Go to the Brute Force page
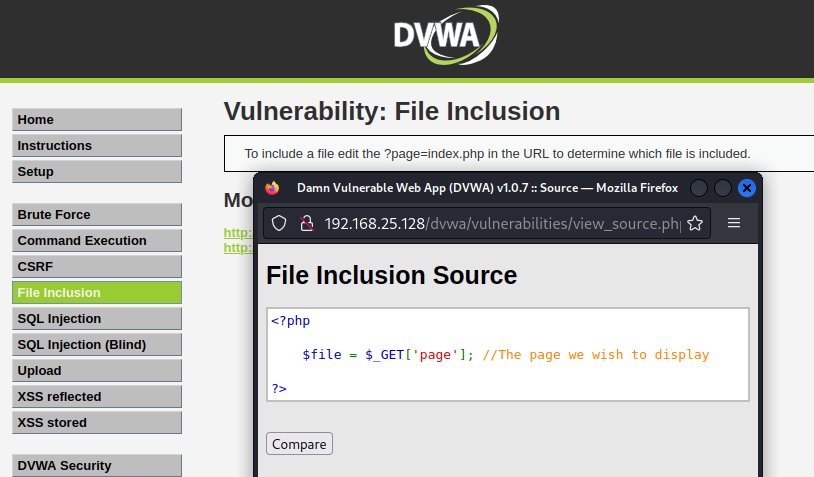The height and width of the screenshot is (477, 814). coord(97,214)
